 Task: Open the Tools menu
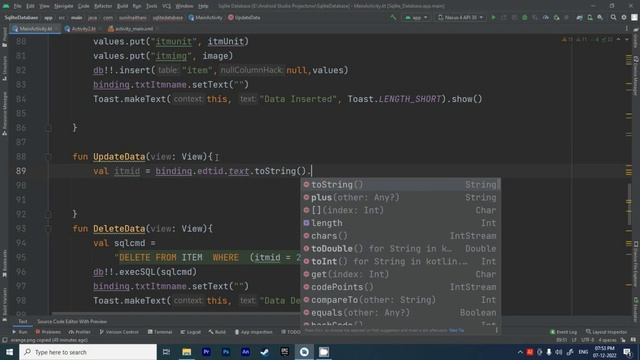(151, 6)
